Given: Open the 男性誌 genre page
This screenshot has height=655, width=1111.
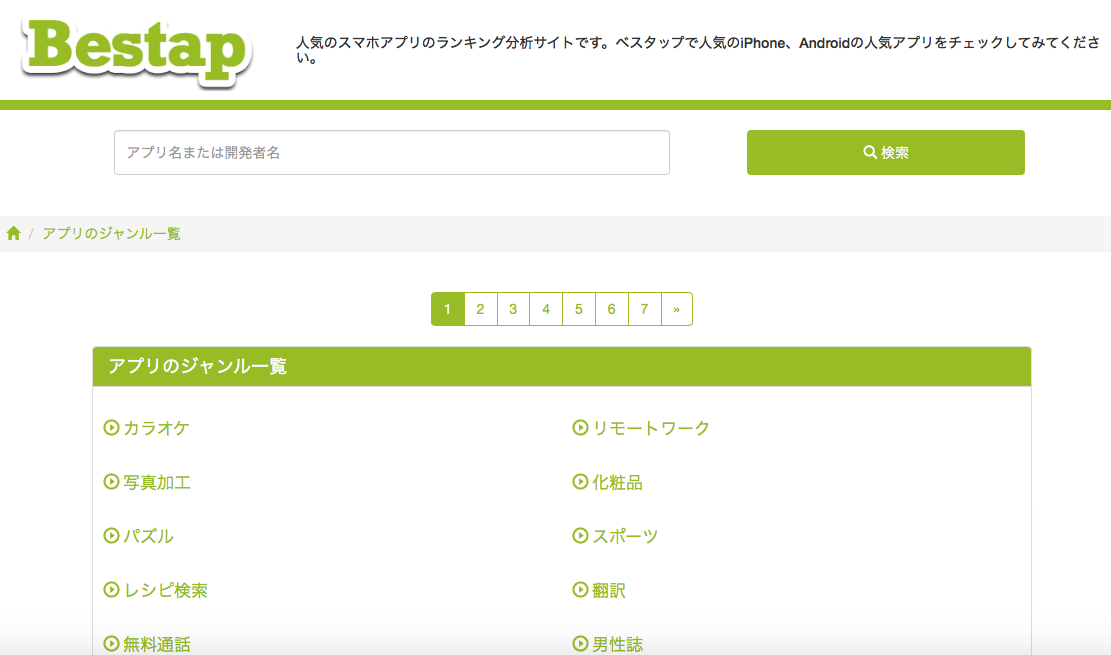Looking at the screenshot, I should [x=615, y=644].
